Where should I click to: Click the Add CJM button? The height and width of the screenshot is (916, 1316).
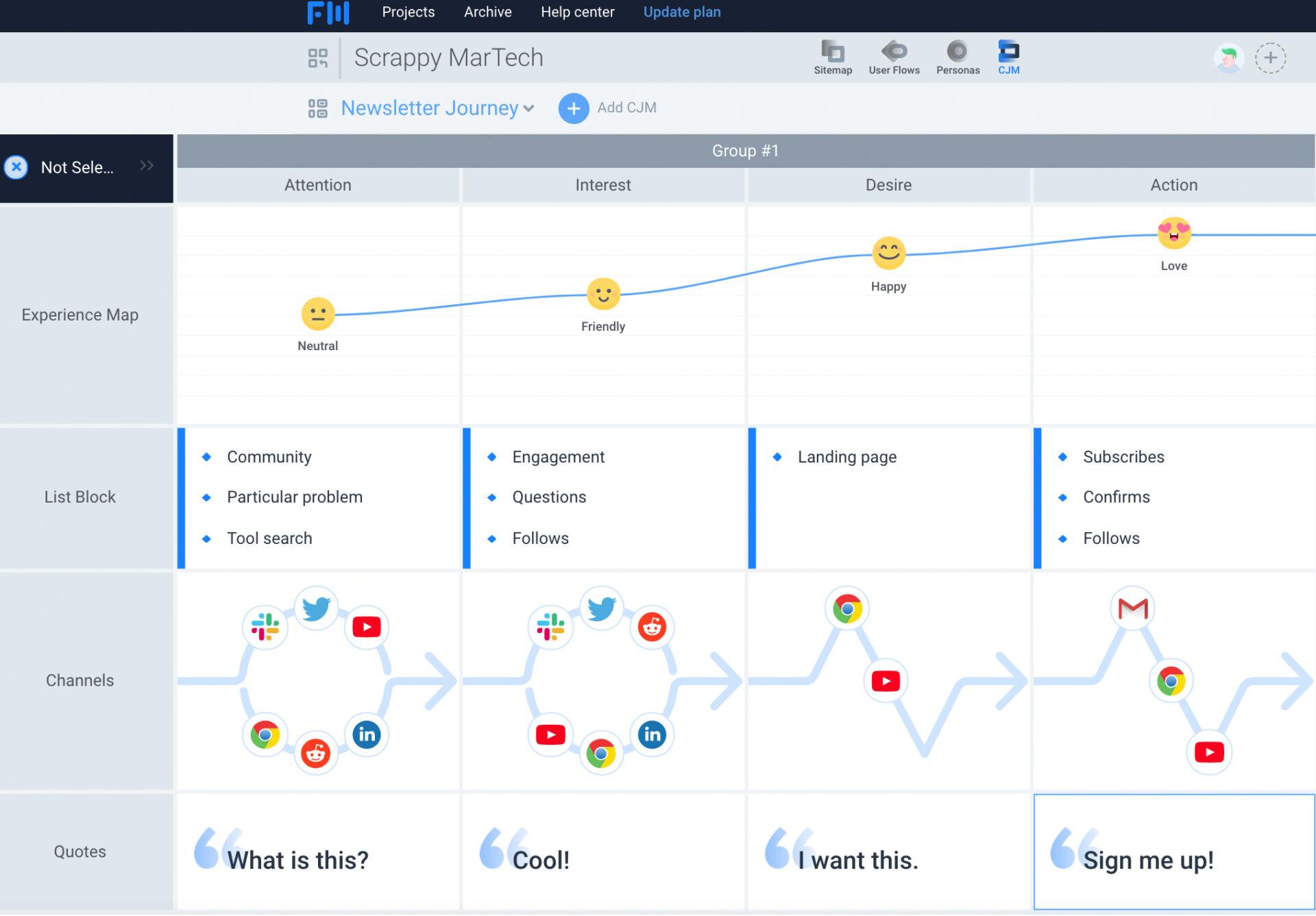click(x=574, y=108)
